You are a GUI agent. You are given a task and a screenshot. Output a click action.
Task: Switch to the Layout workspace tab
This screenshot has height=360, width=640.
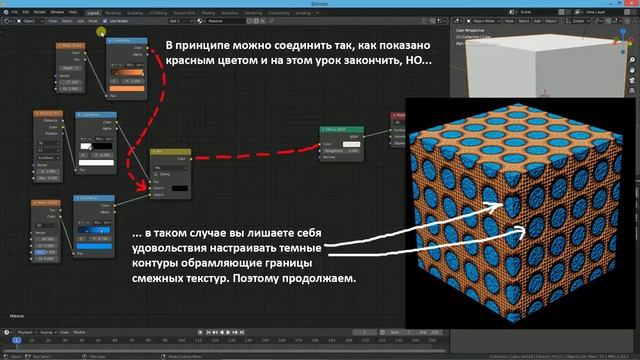(x=93, y=13)
